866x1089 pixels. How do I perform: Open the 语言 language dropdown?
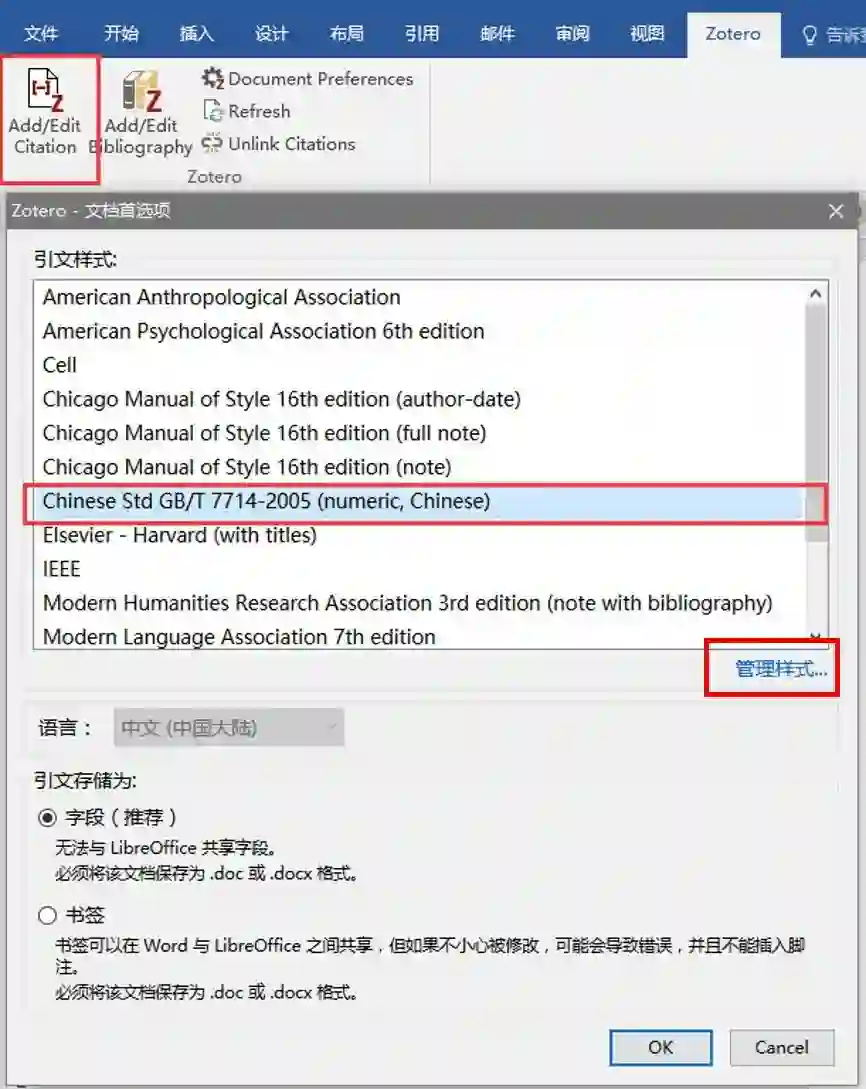[x=228, y=727]
